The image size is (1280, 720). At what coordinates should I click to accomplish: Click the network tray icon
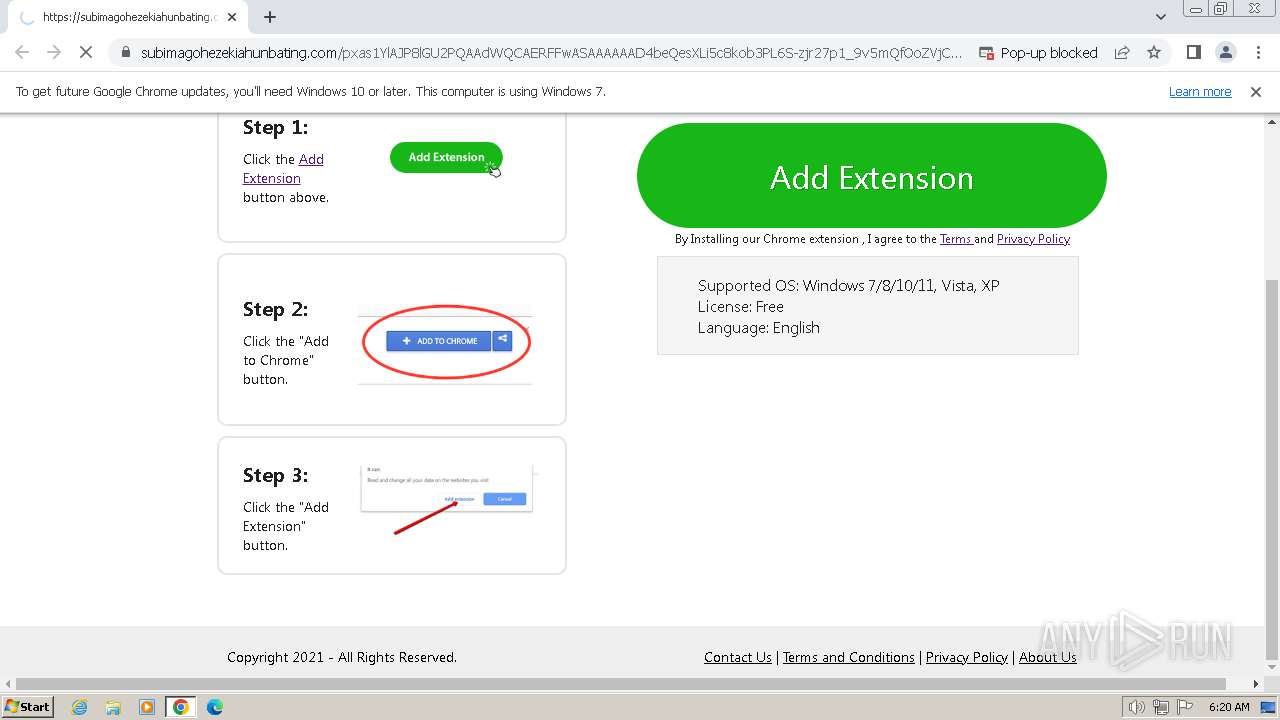coord(1161,707)
